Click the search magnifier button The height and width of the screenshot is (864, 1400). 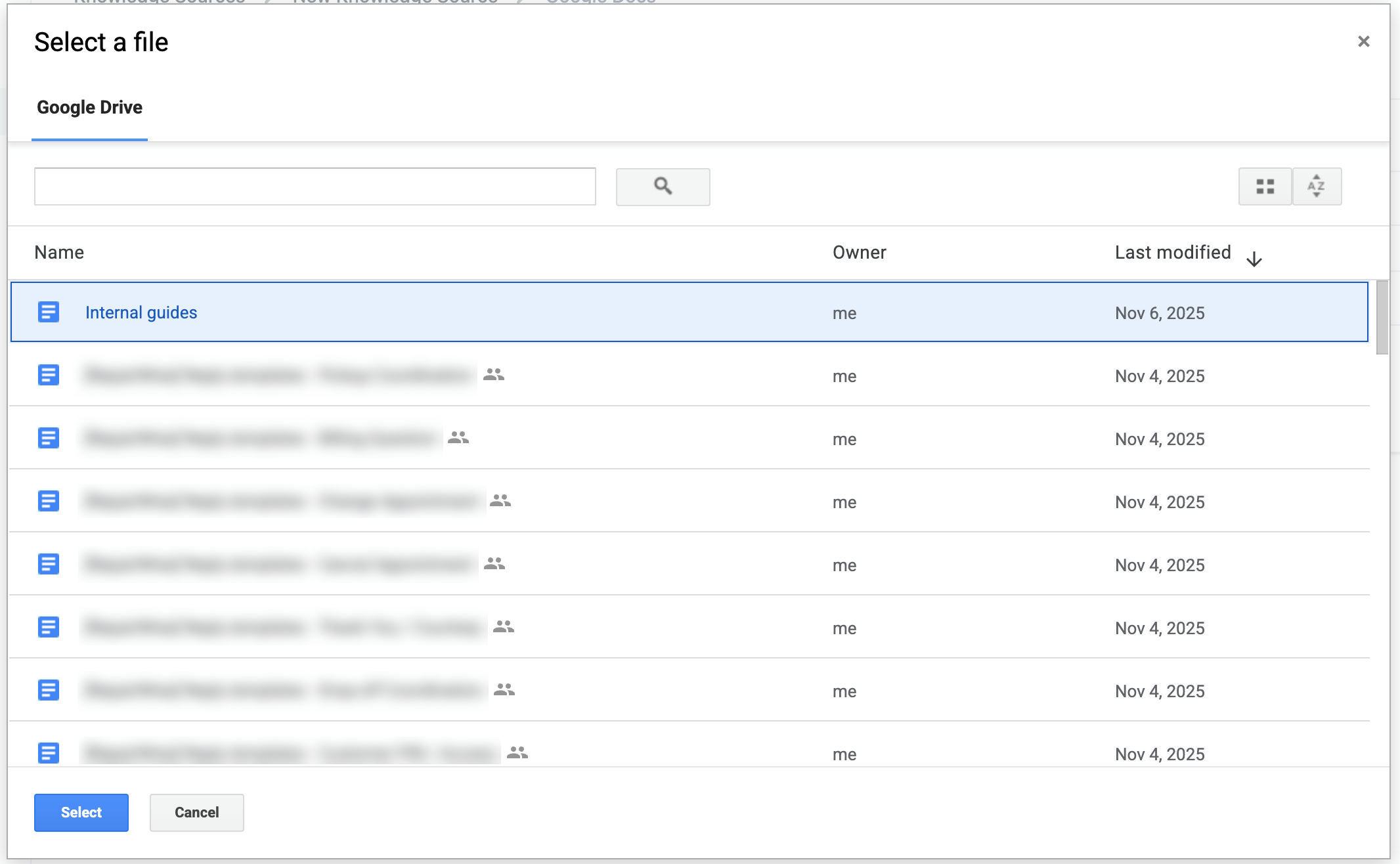pyautogui.click(x=663, y=186)
